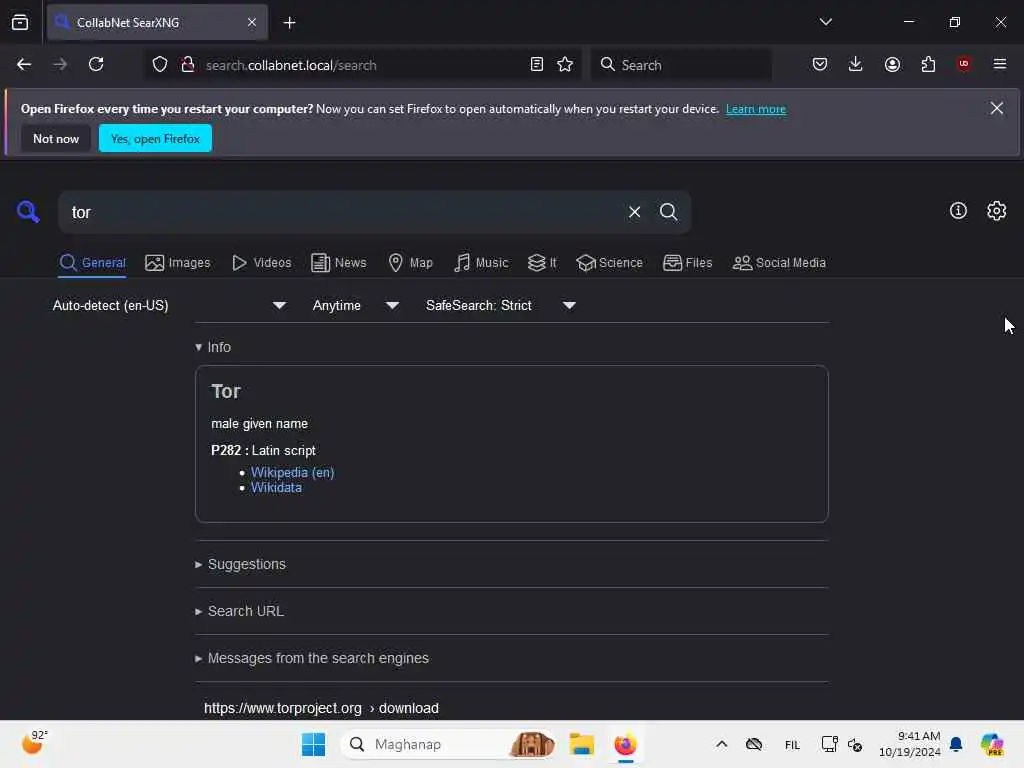This screenshot has height=768, width=1024.
Task: Click the SearXNG magnifier logo
Action: (x=28, y=212)
